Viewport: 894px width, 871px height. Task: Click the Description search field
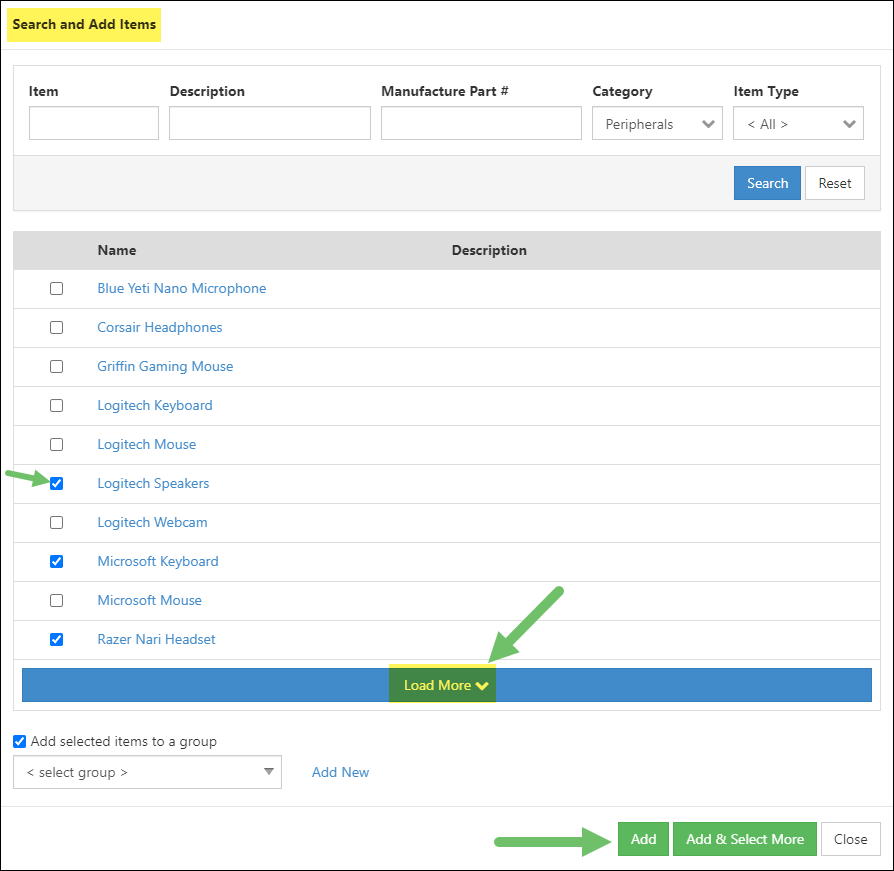pos(270,123)
